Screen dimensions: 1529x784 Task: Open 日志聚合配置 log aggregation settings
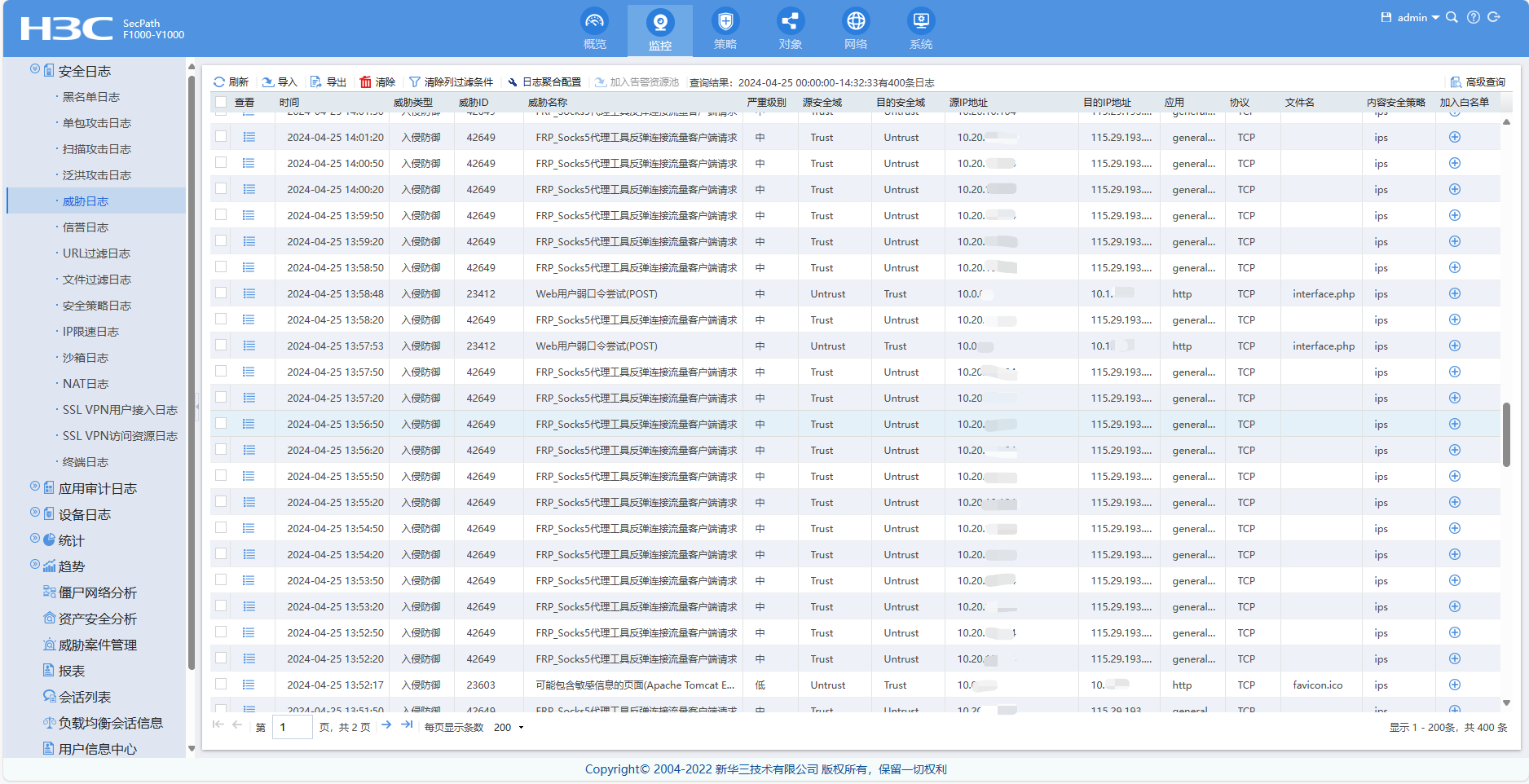544,82
